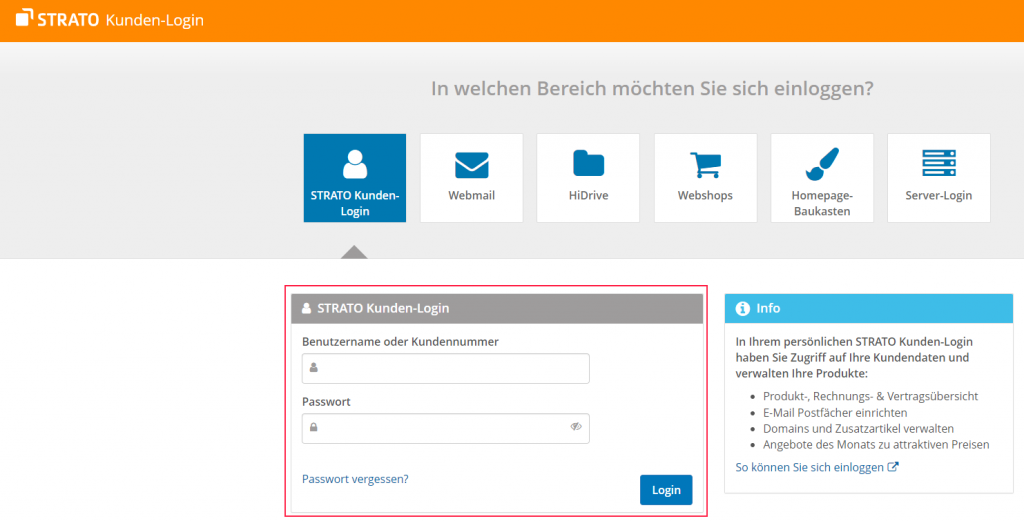Click the Benutzername oder Kundennummer label
The height and width of the screenshot is (521, 1024).
coord(400,341)
